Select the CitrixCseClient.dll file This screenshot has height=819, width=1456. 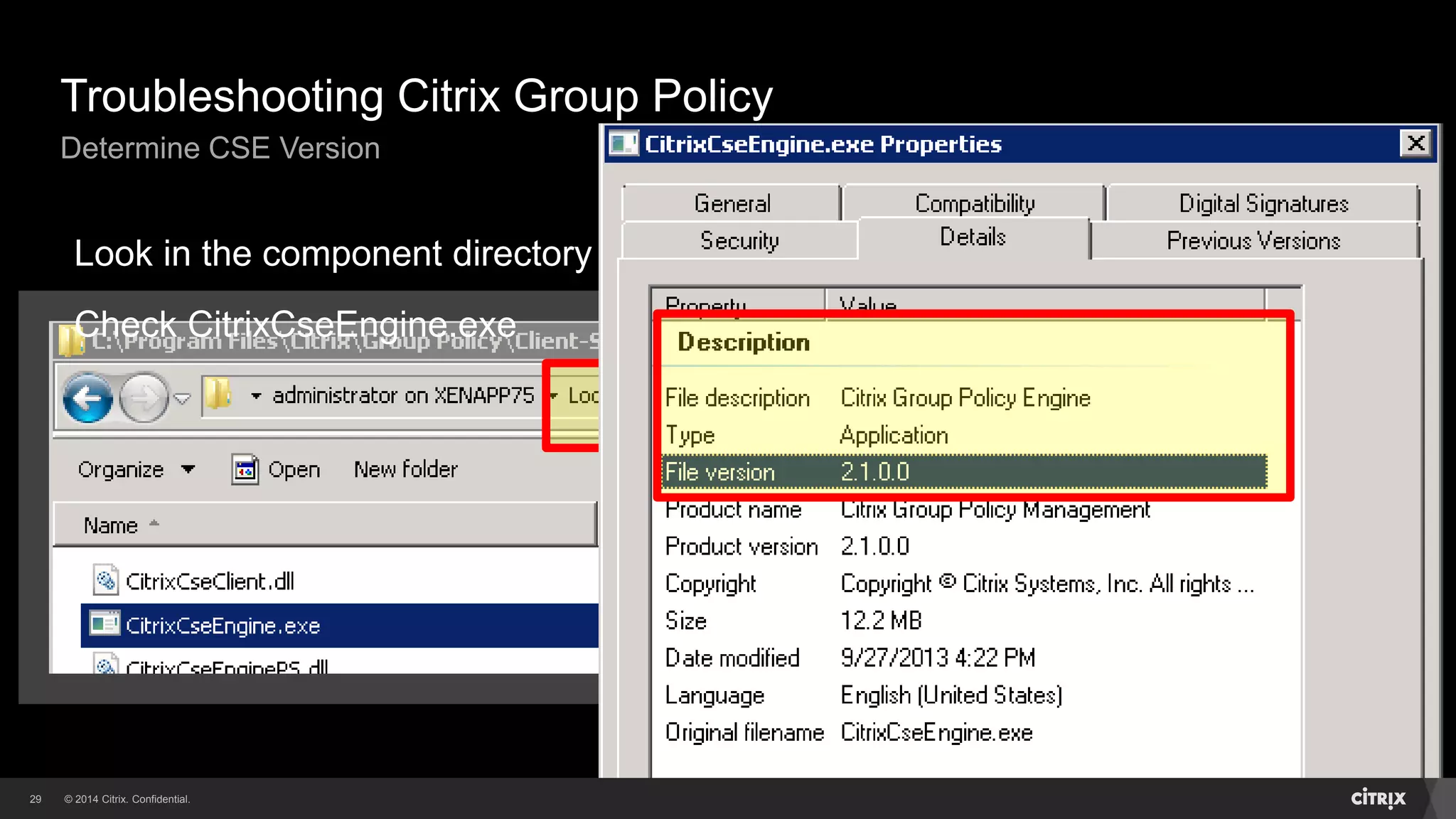pos(210,582)
